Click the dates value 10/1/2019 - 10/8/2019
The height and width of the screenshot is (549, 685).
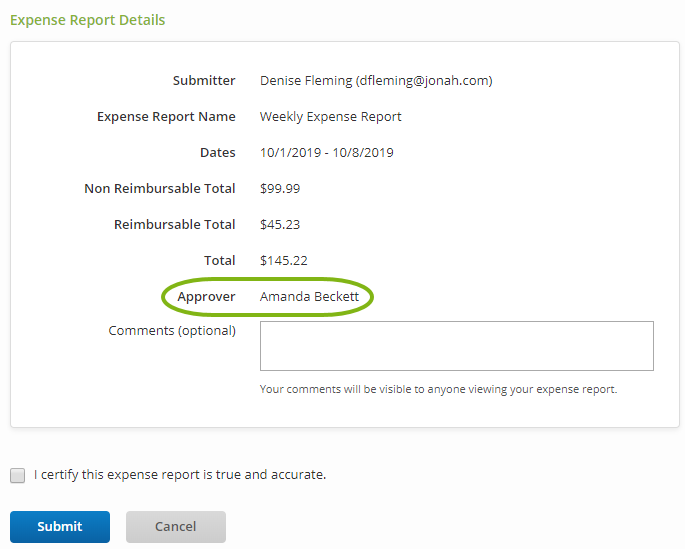tap(326, 152)
